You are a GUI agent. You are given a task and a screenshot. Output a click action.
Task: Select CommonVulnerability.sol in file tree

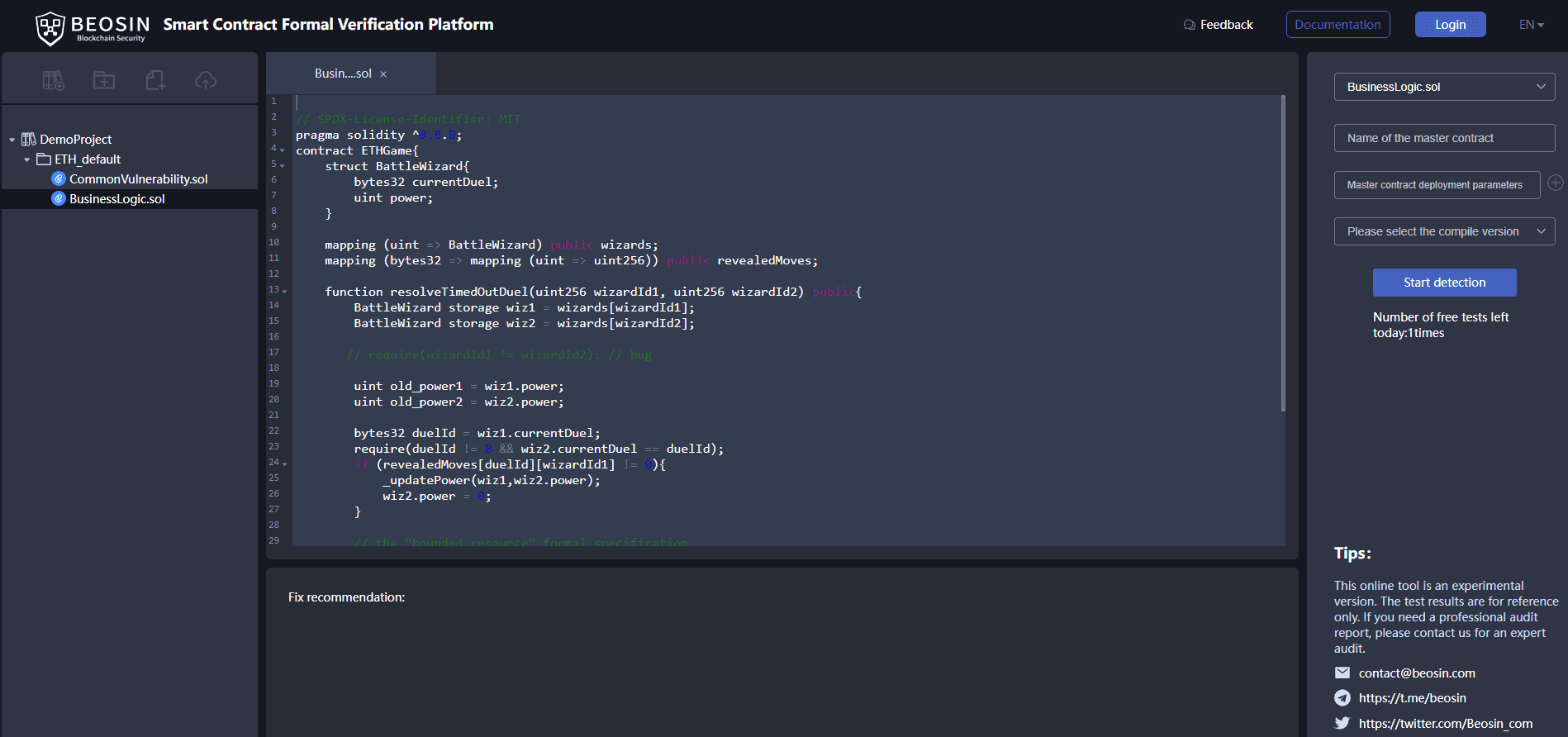[138, 179]
